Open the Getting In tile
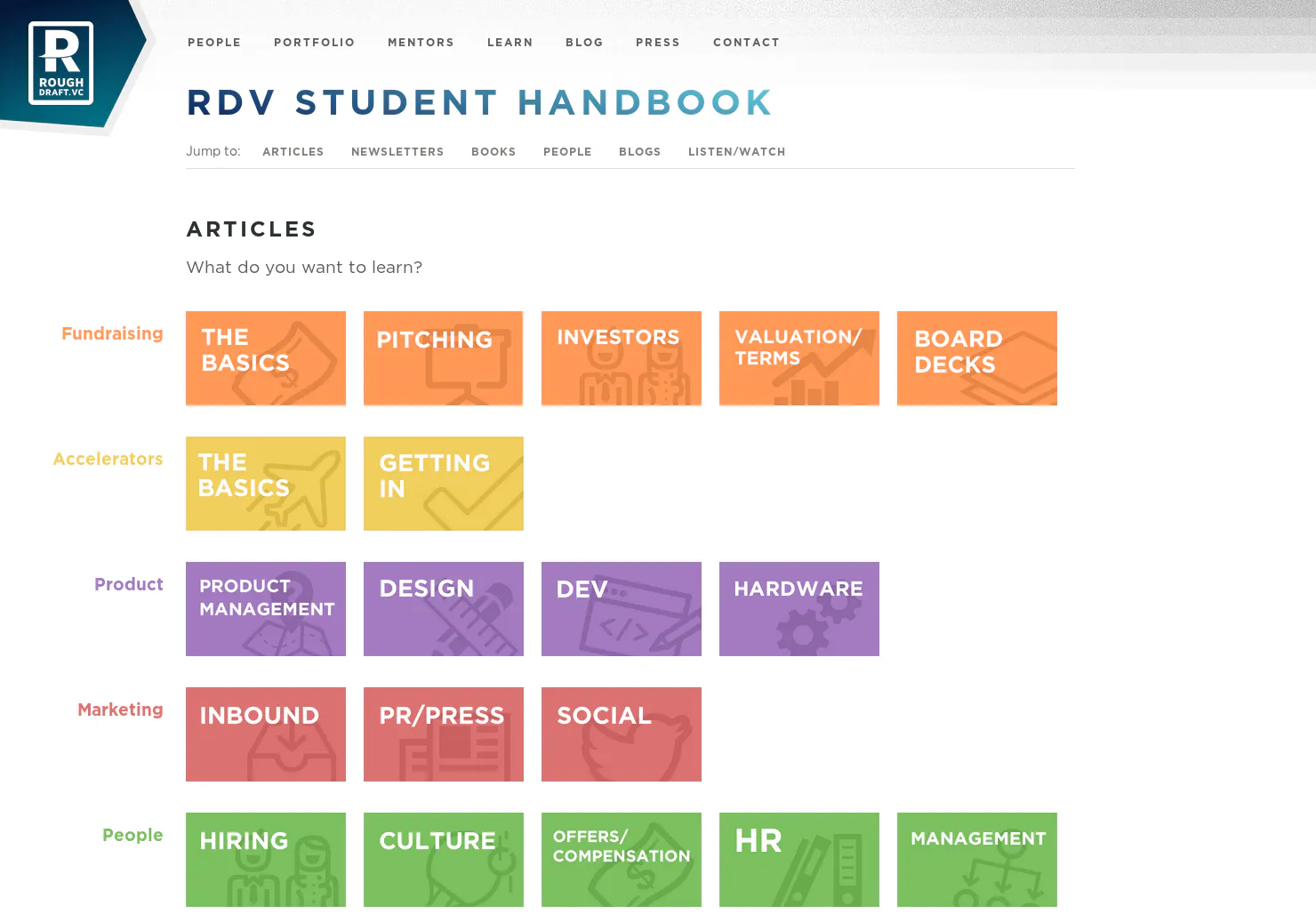The image size is (1316, 922). click(x=444, y=484)
